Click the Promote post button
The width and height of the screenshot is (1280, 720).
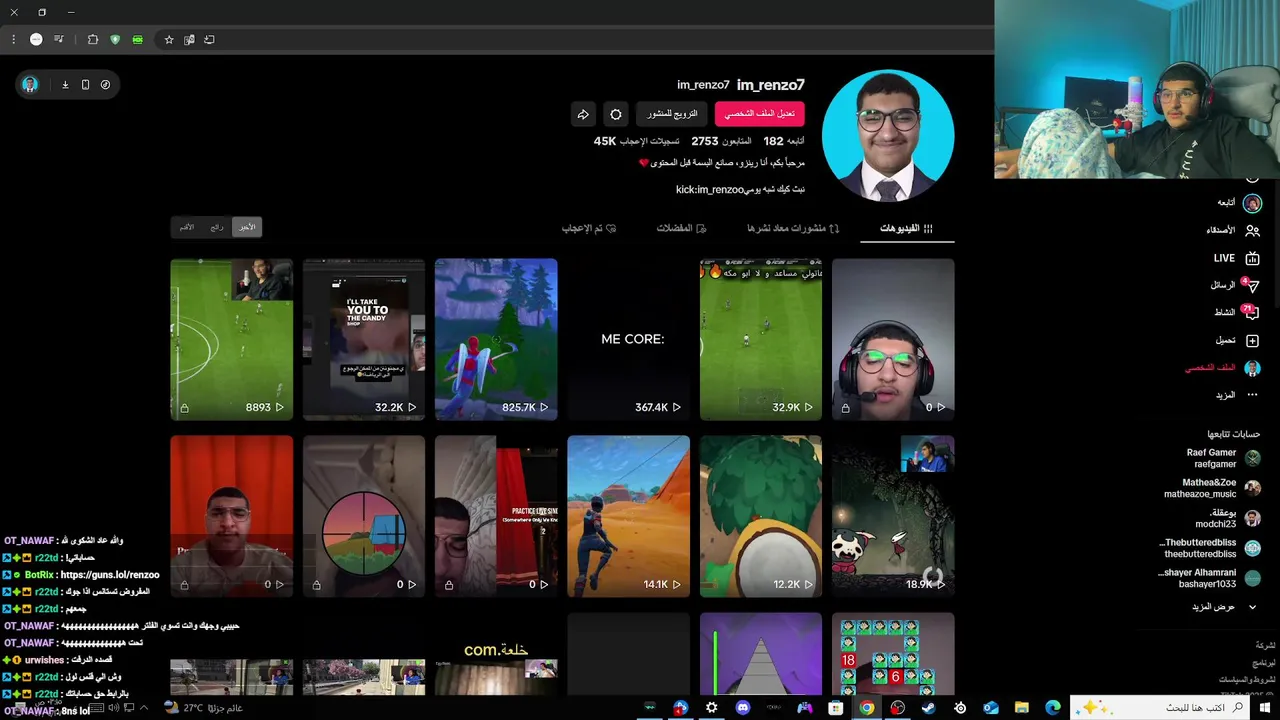pyautogui.click(x=672, y=114)
